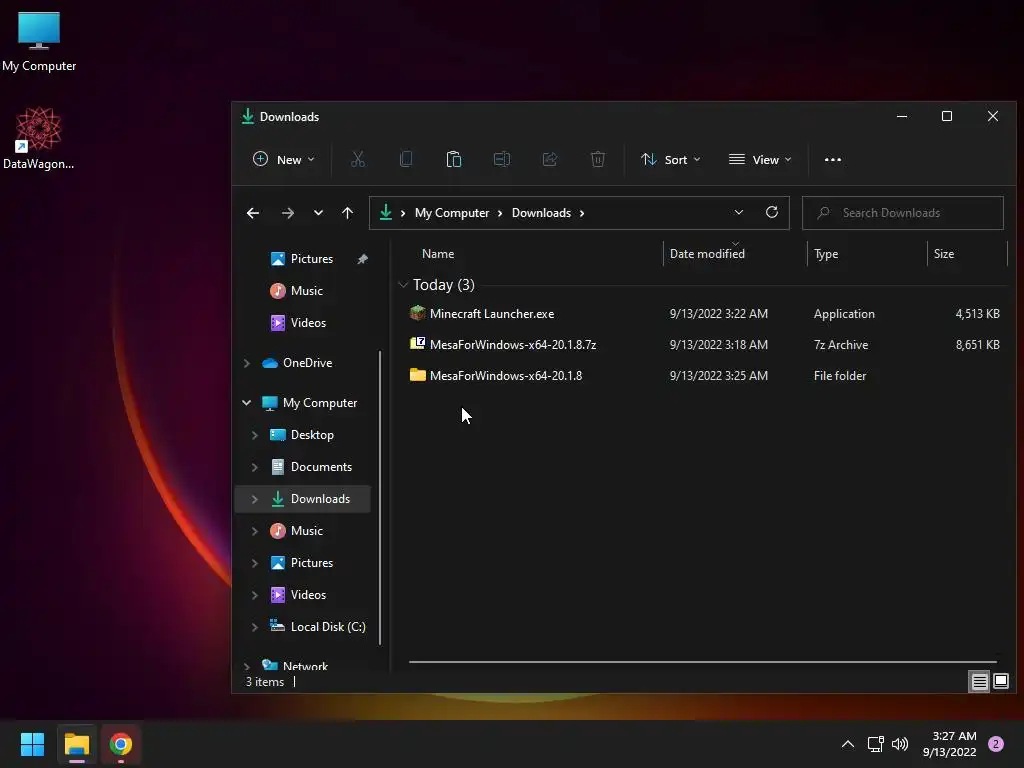Click Downloads in address breadcrumb
The height and width of the screenshot is (768, 1024).
coord(541,213)
